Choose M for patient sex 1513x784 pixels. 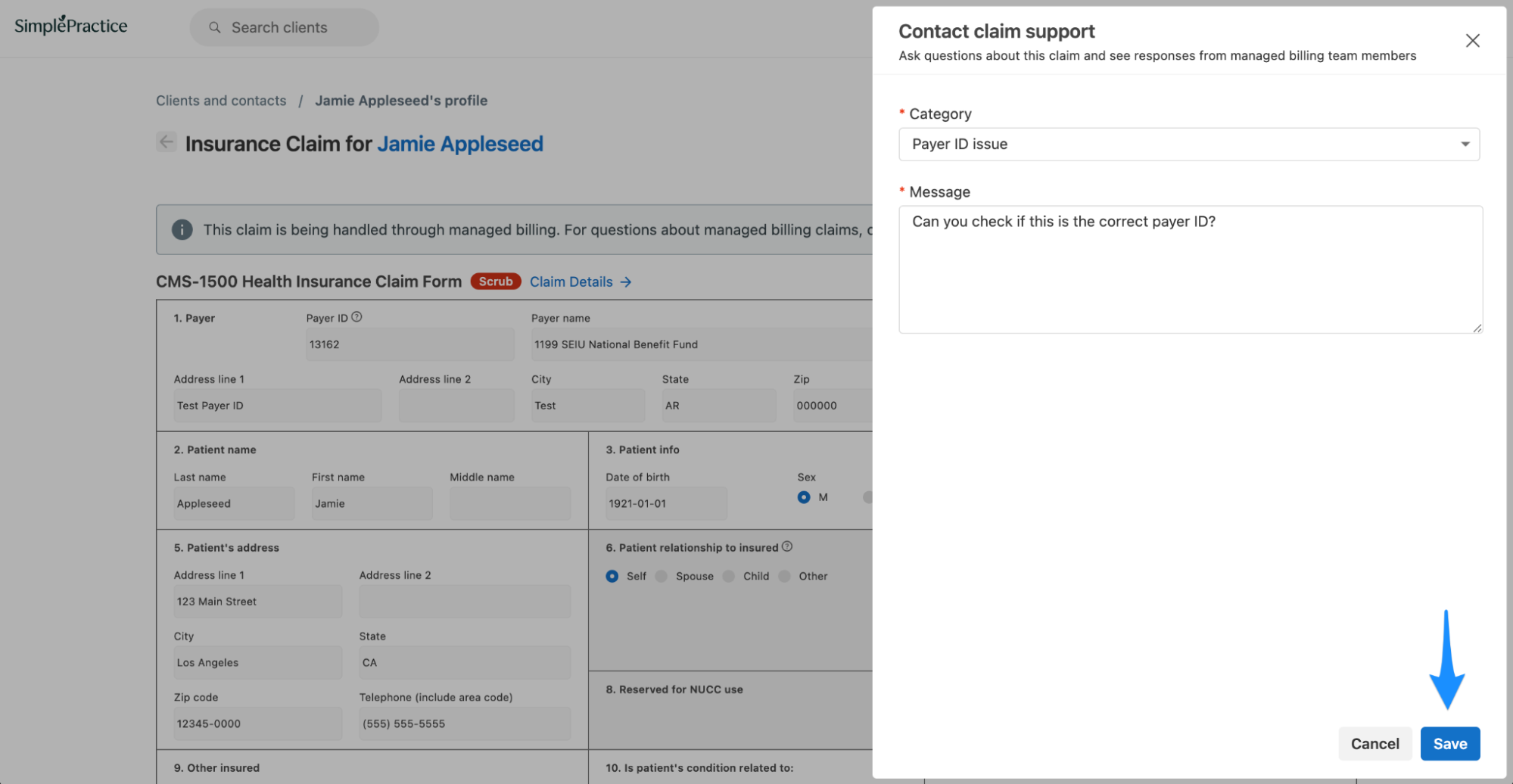(803, 497)
